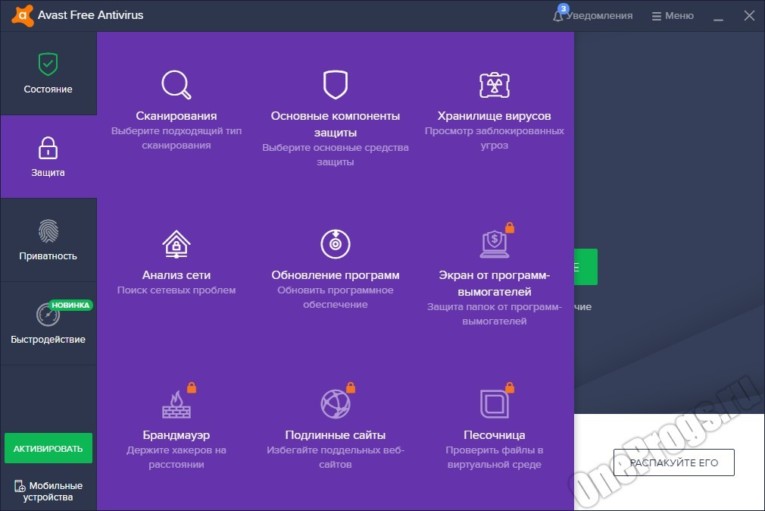Click the Брандмауэр firewall icon
The width and height of the screenshot is (765, 511).
pyautogui.click(x=176, y=404)
